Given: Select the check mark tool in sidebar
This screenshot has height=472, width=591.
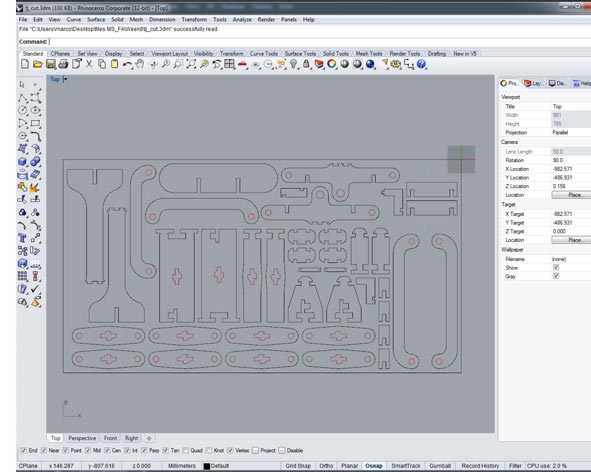Looking at the screenshot, I should point(36,289).
